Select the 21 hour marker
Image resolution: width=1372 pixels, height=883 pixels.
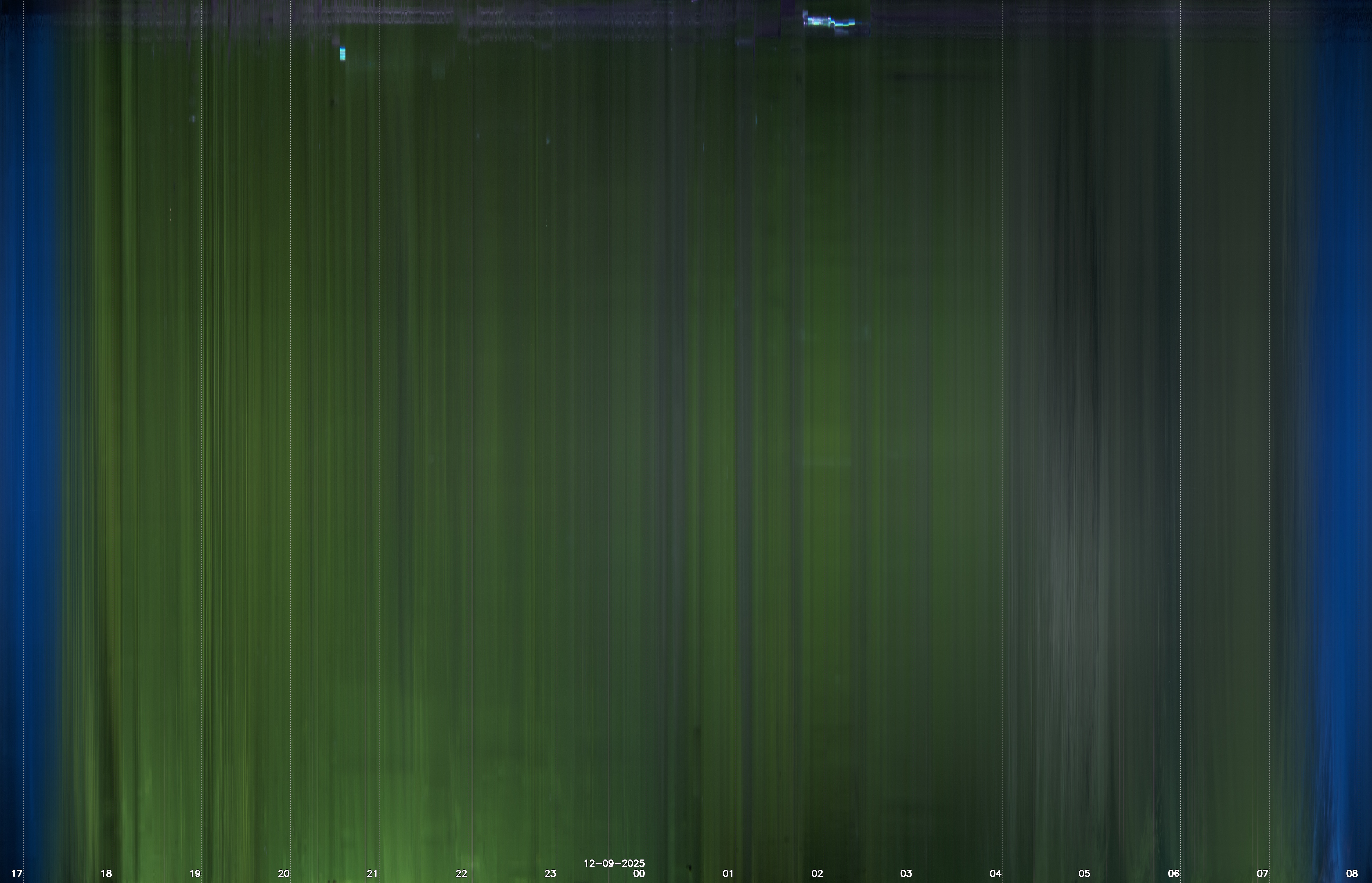click(x=372, y=874)
